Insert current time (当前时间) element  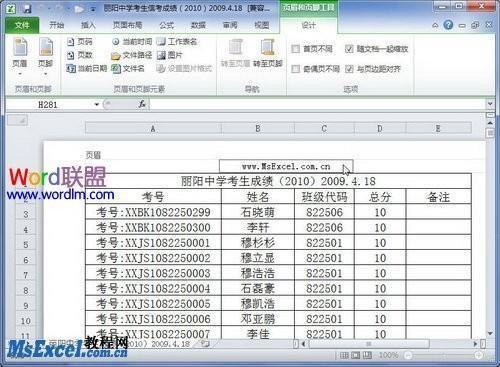(132, 42)
